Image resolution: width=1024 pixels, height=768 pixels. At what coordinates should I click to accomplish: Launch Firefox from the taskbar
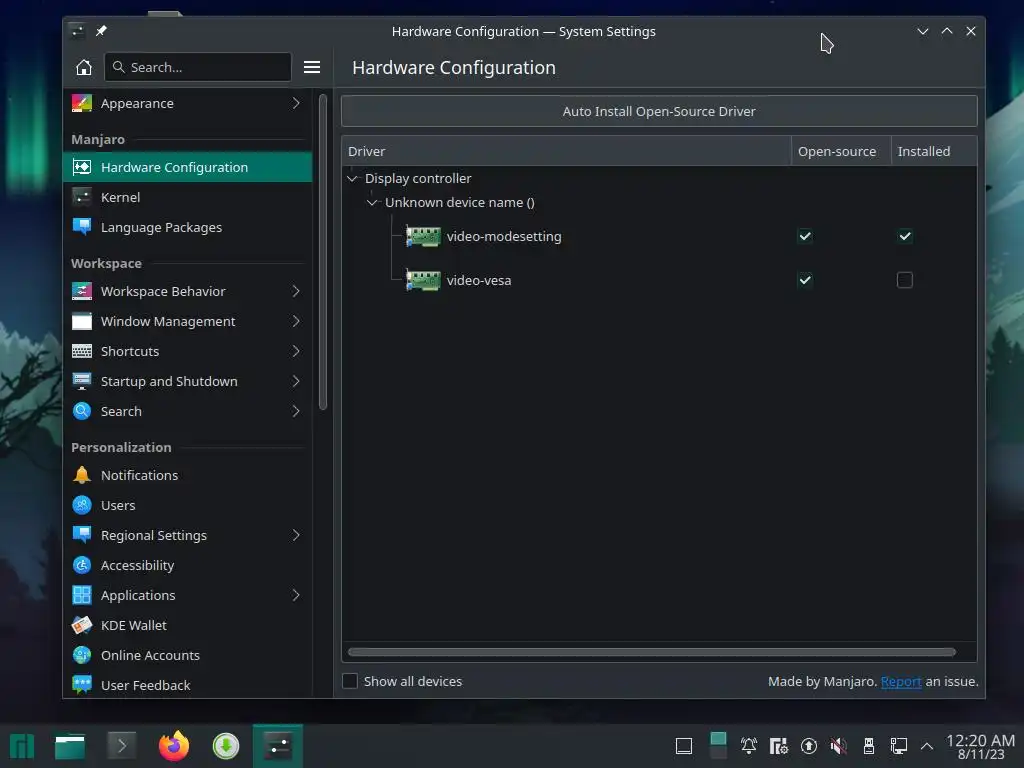pyautogui.click(x=174, y=746)
